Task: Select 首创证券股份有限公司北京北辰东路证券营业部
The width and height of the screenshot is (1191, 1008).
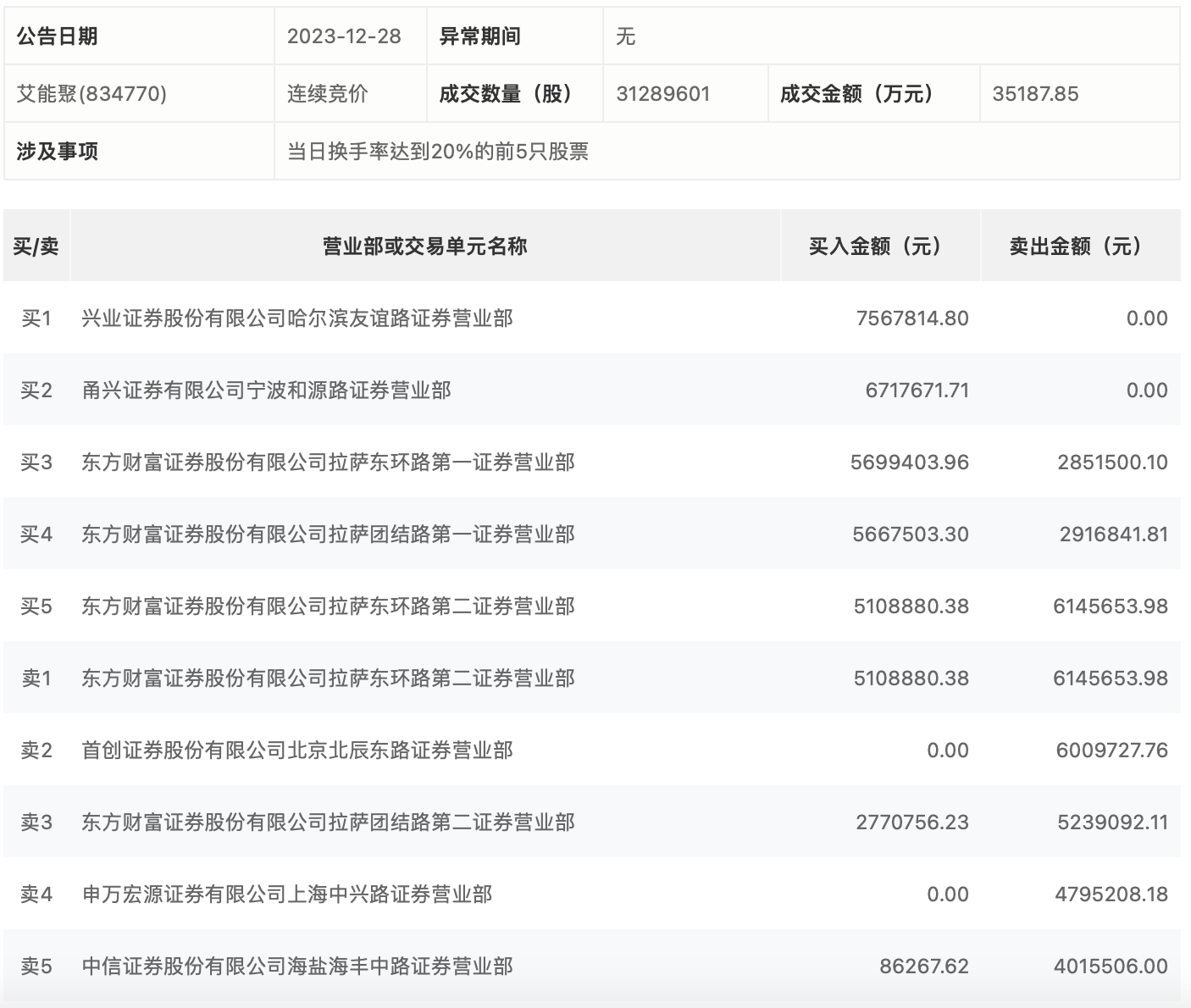Action: pos(297,750)
